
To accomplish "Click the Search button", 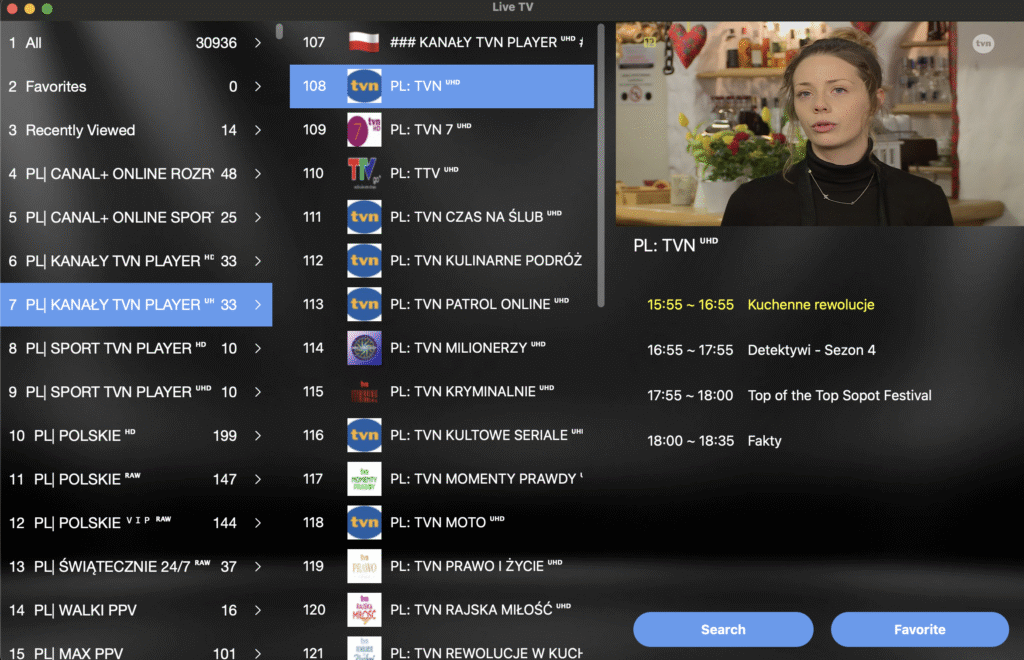I will (723, 629).
